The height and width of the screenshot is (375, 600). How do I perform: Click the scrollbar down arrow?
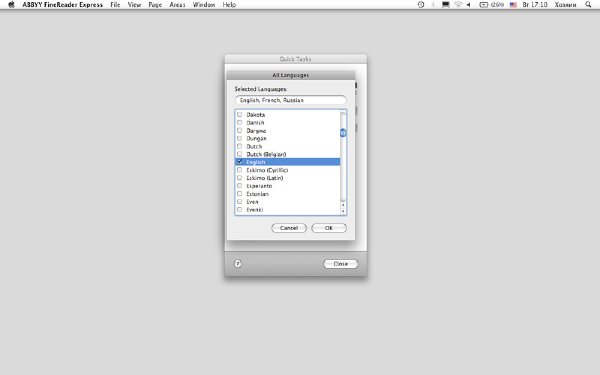click(x=343, y=211)
